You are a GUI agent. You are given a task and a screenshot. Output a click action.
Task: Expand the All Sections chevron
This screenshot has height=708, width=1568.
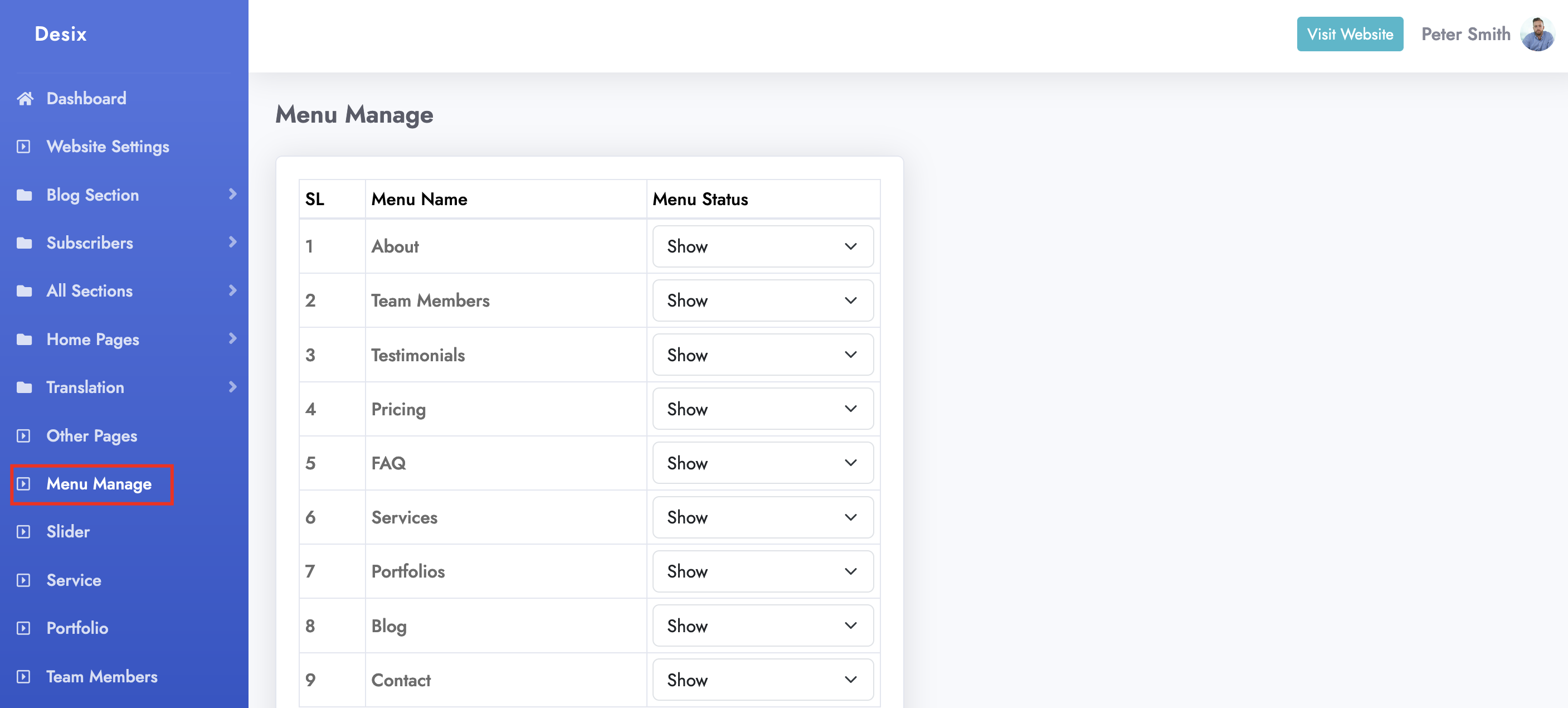[x=232, y=290]
